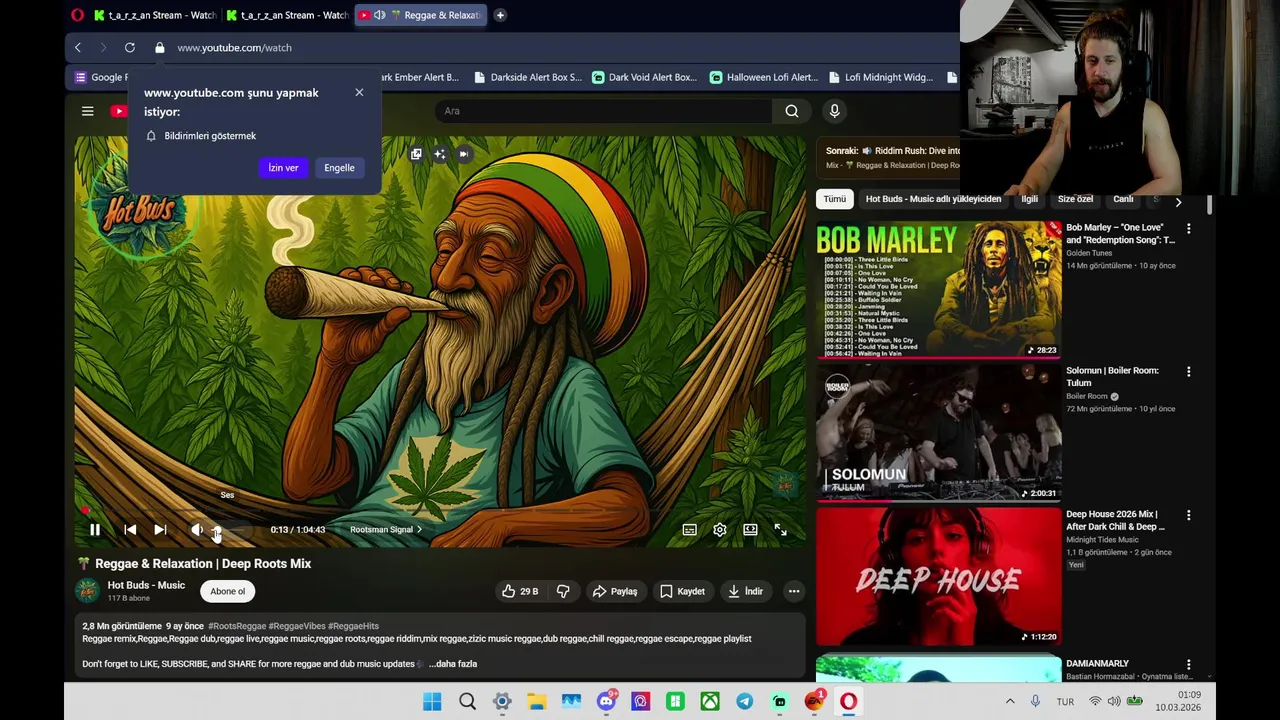Switch to second t_a_r_z_an Stream tab
Viewport: 1280px width, 720px height.
click(288, 15)
